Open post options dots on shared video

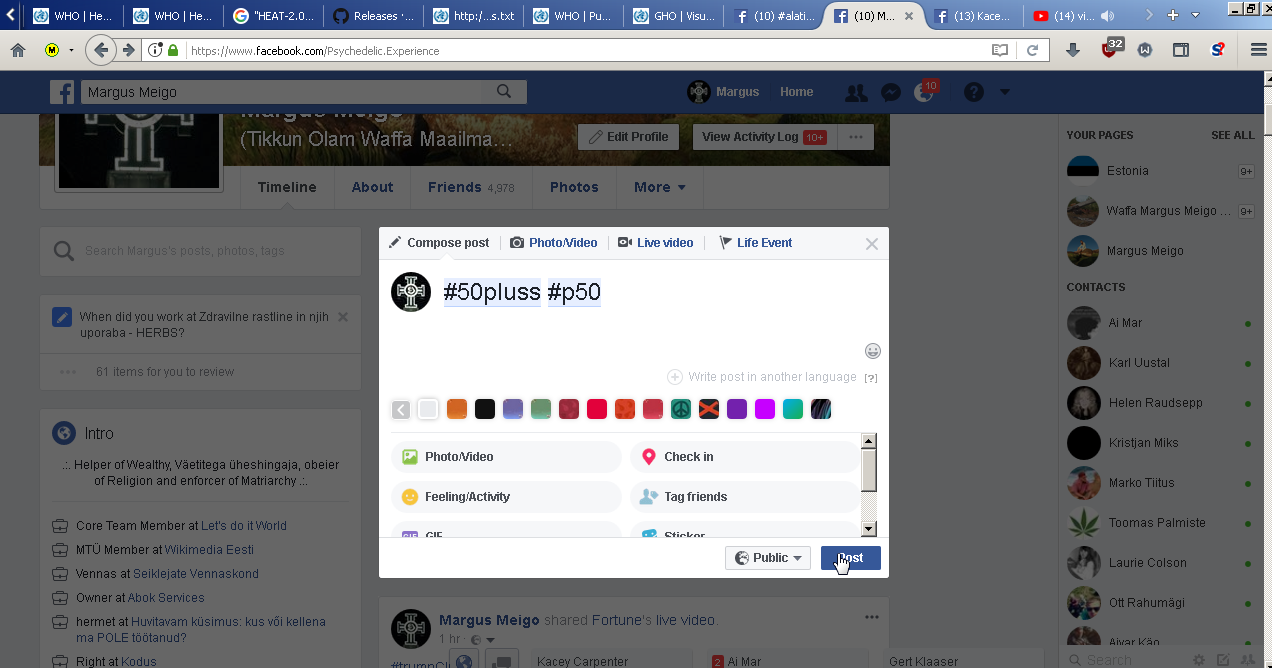pyautogui.click(x=872, y=618)
